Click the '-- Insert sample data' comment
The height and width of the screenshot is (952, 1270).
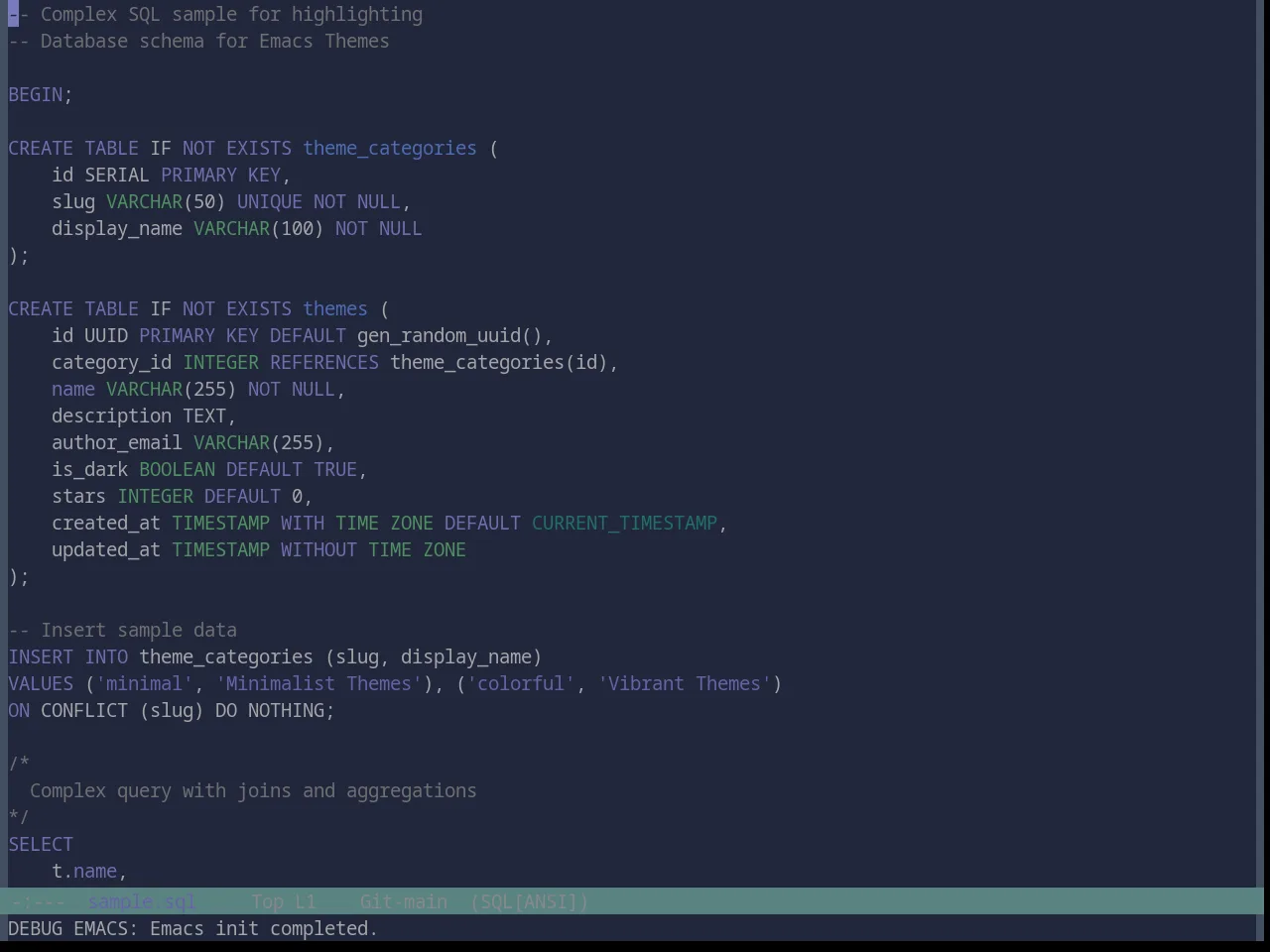click(x=123, y=630)
